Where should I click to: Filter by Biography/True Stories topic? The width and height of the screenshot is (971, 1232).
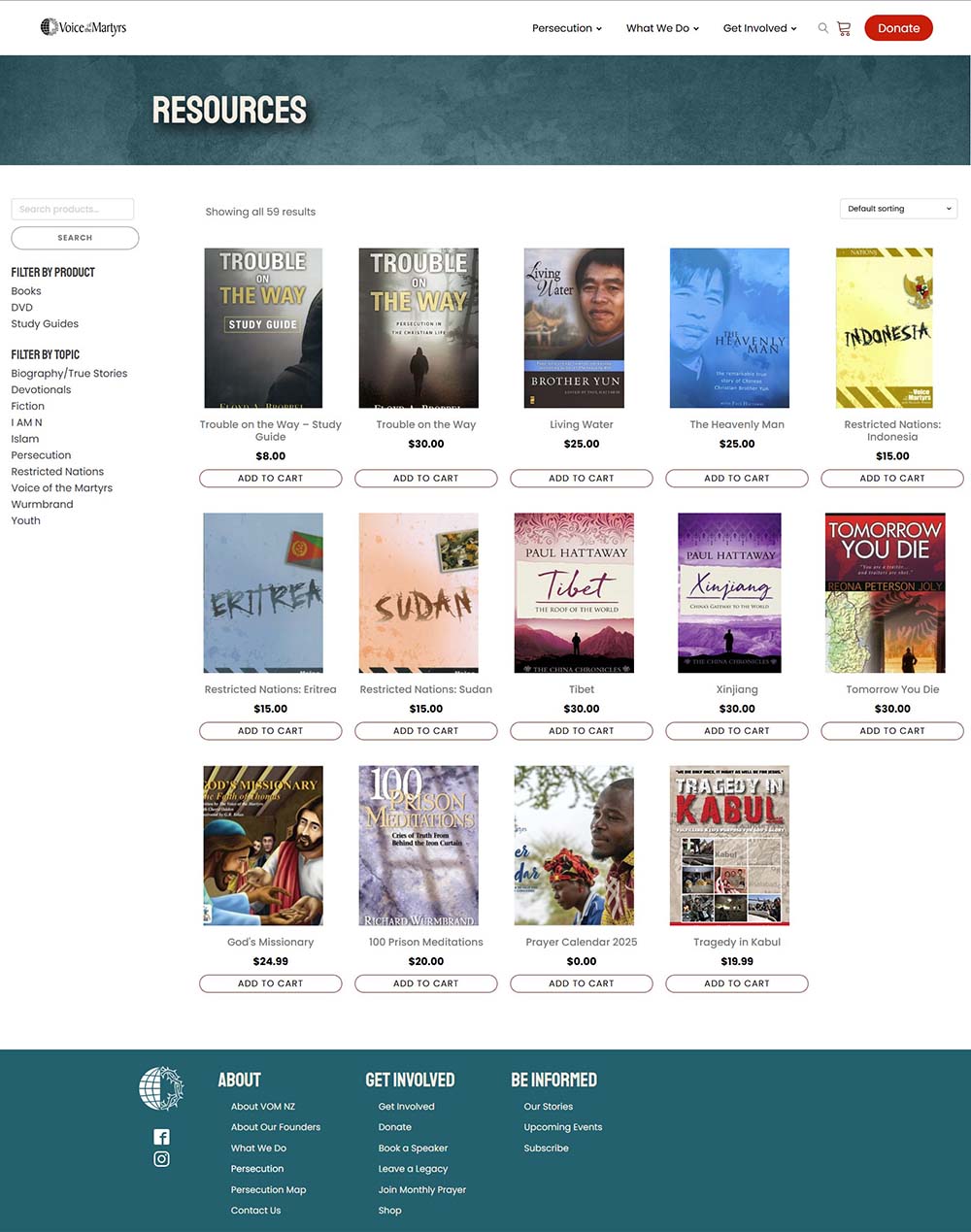(69, 374)
